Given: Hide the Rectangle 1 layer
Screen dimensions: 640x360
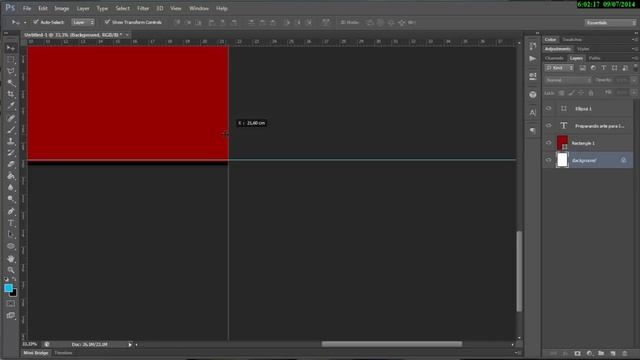Looking at the screenshot, I should [x=549, y=143].
